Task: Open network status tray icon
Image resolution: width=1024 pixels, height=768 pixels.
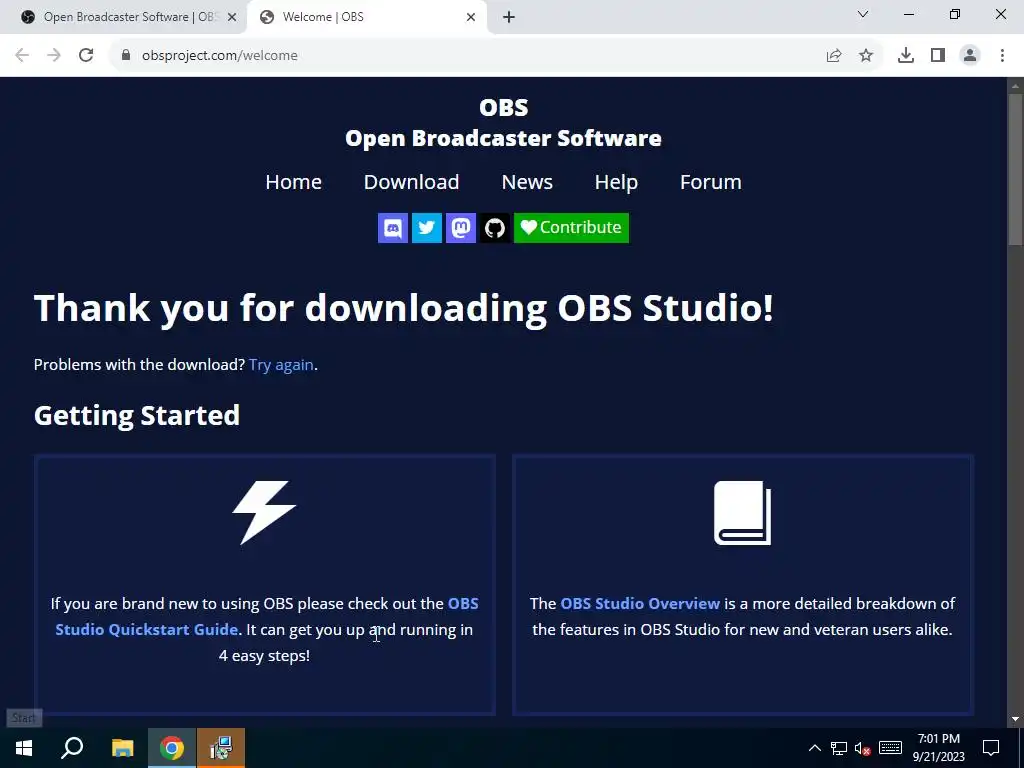Action: point(839,748)
